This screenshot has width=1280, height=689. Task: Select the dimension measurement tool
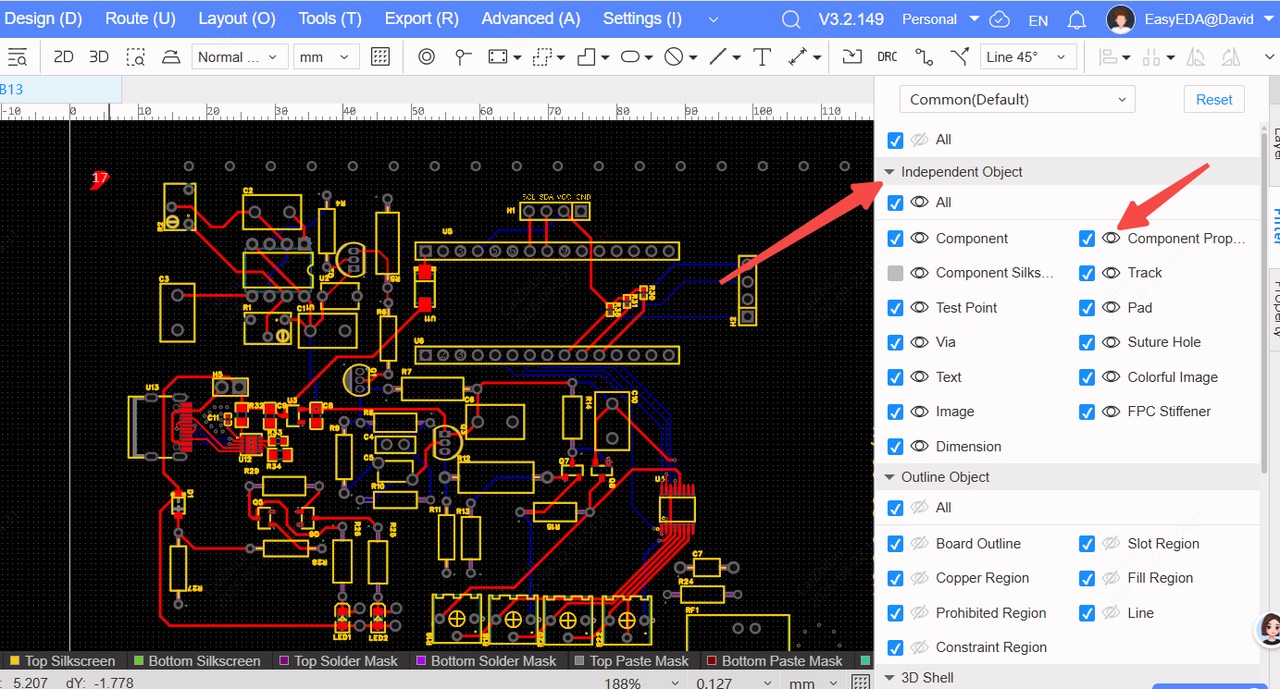(x=798, y=57)
